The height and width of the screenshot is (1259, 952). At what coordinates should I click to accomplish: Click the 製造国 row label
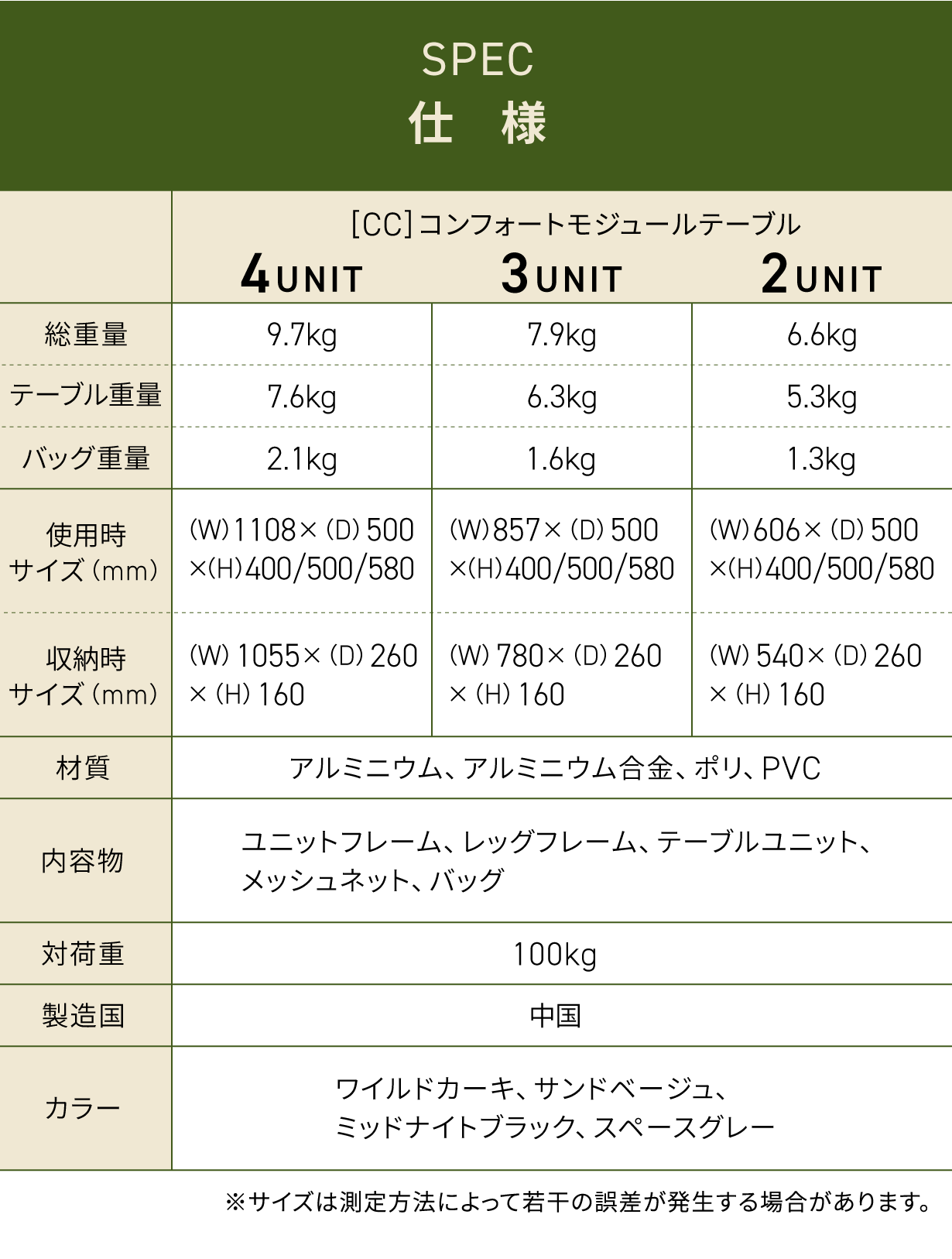coord(84,1016)
